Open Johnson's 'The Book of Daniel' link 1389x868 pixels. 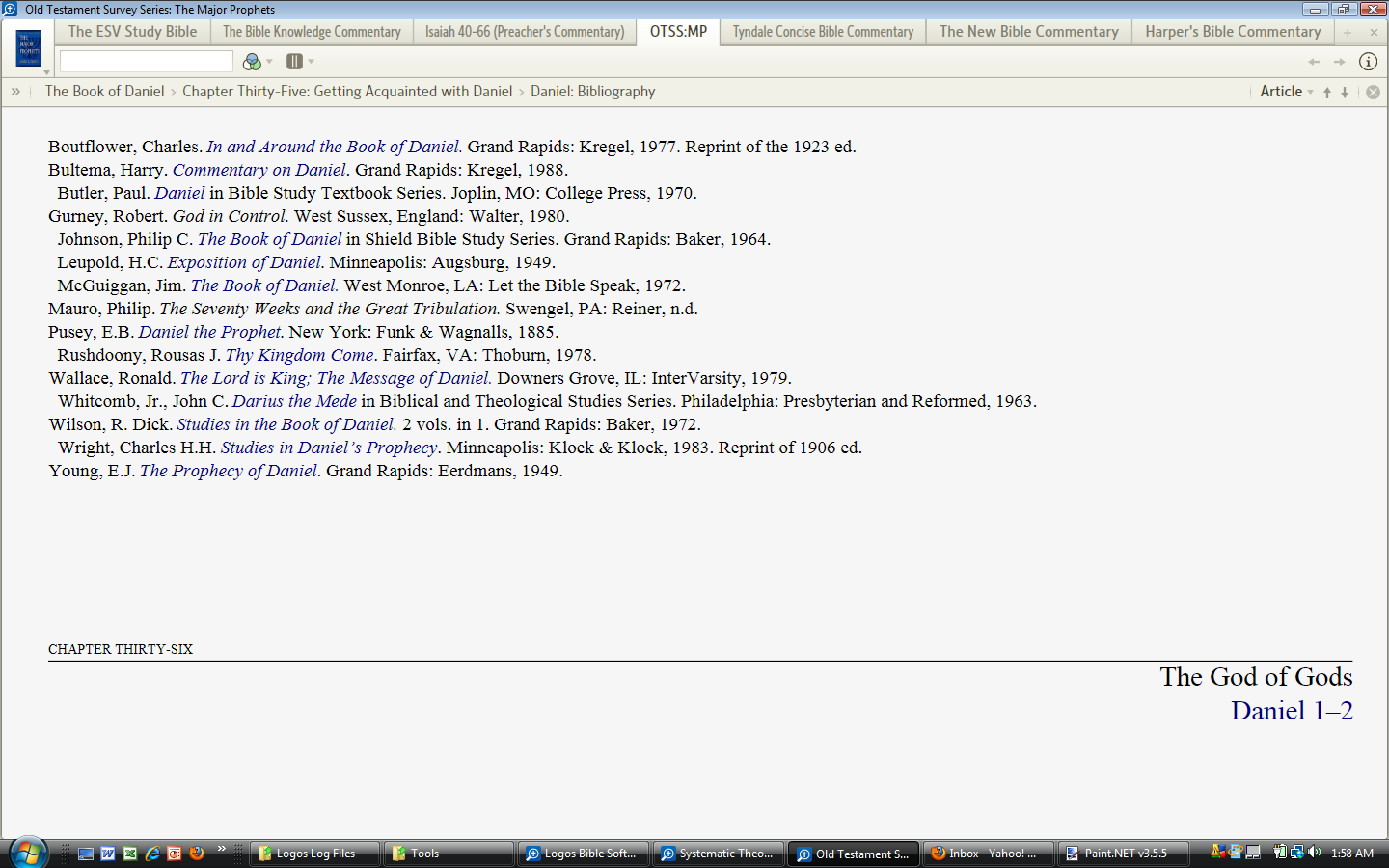tap(270, 239)
